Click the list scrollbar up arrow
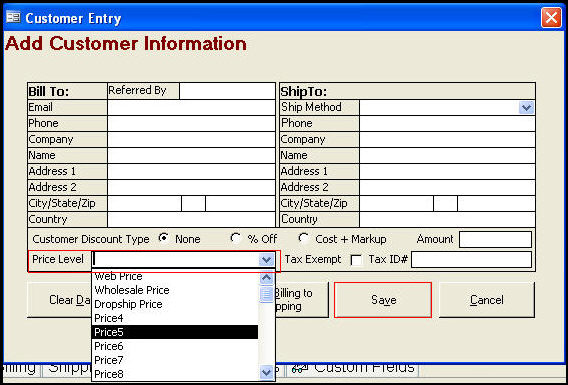The image size is (568, 385). (x=267, y=278)
